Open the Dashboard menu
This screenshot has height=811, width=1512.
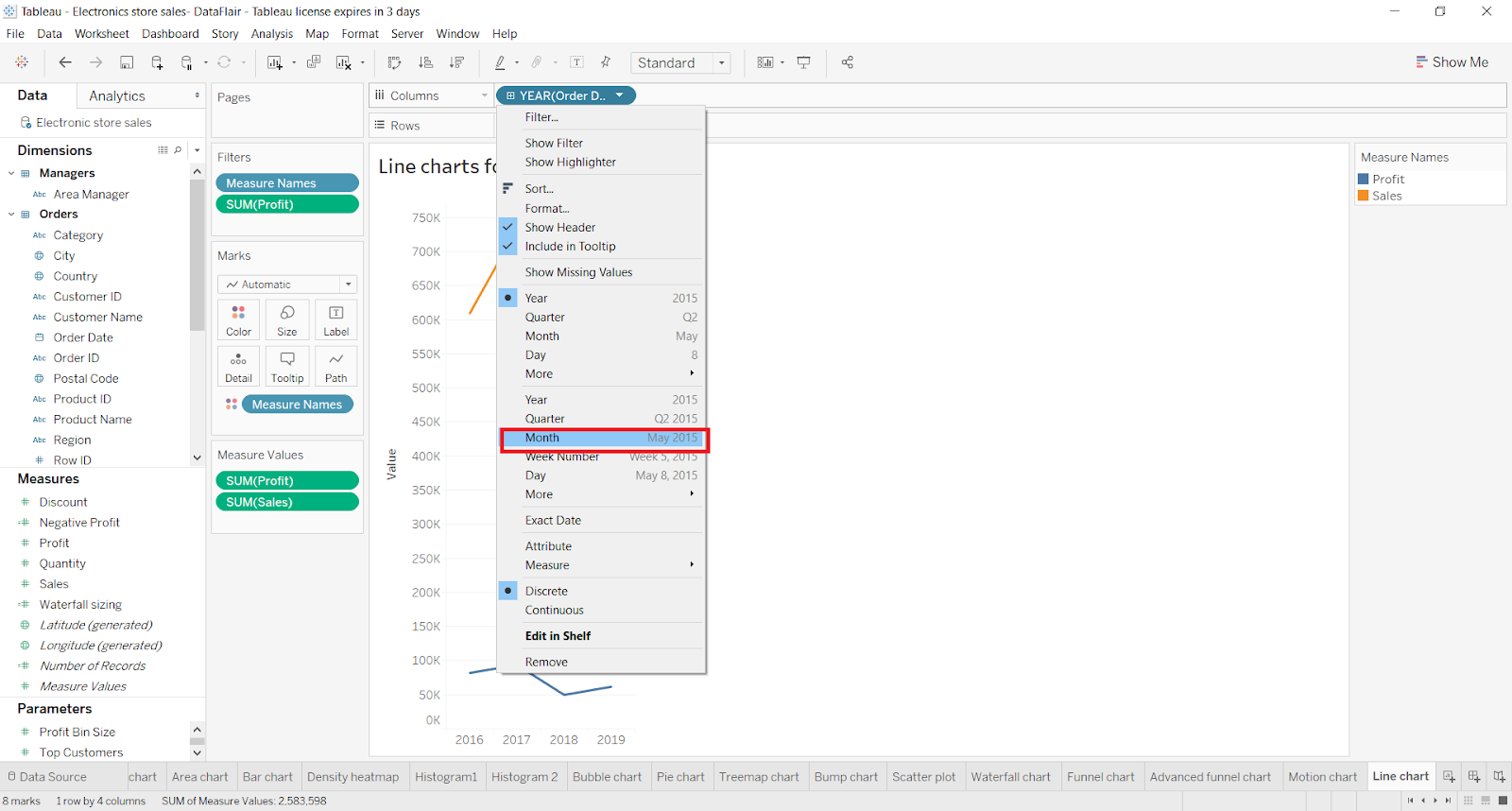(x=170, y=33)
